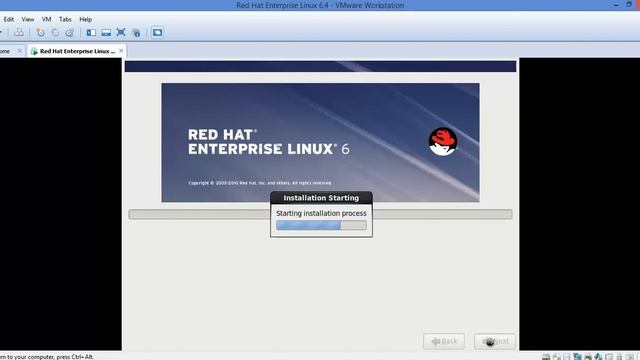Minimize the VMware Workstation window

tap(616, 5)
